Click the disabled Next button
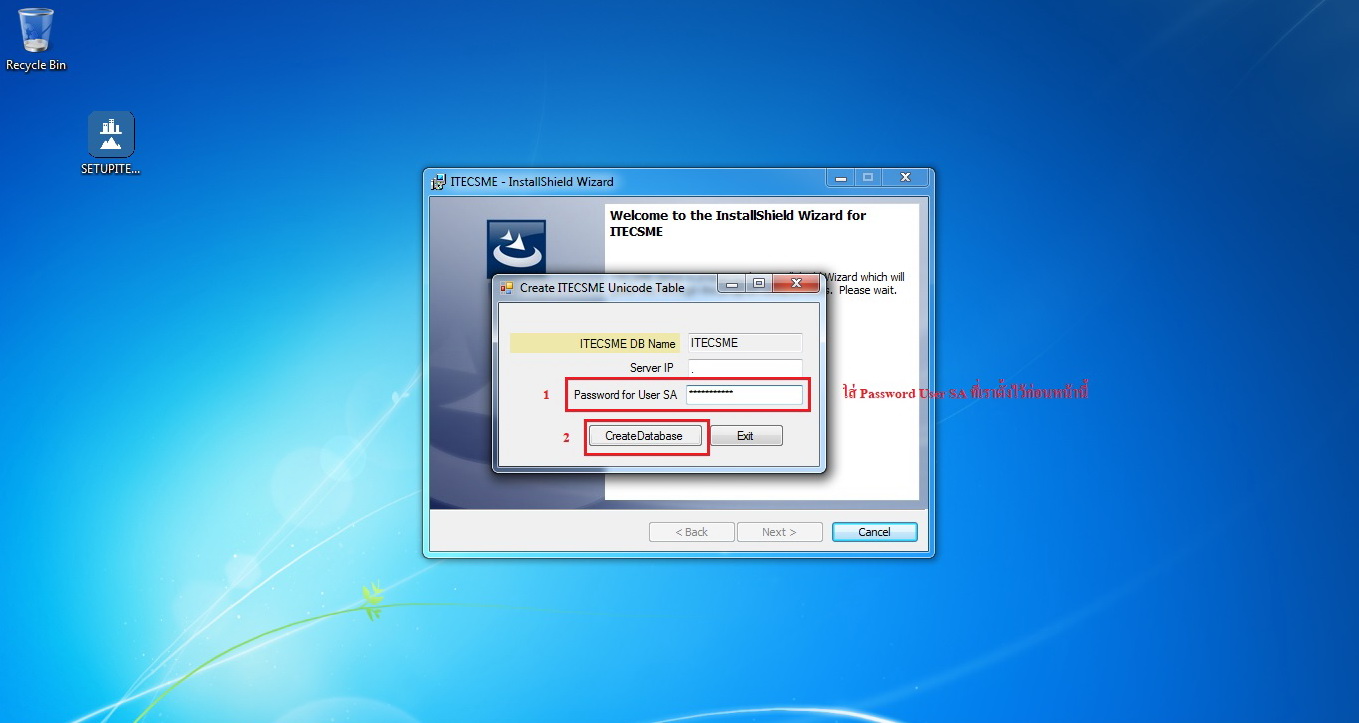The width and height of the screenshot is (1359, 723). (x=779, y=532)
